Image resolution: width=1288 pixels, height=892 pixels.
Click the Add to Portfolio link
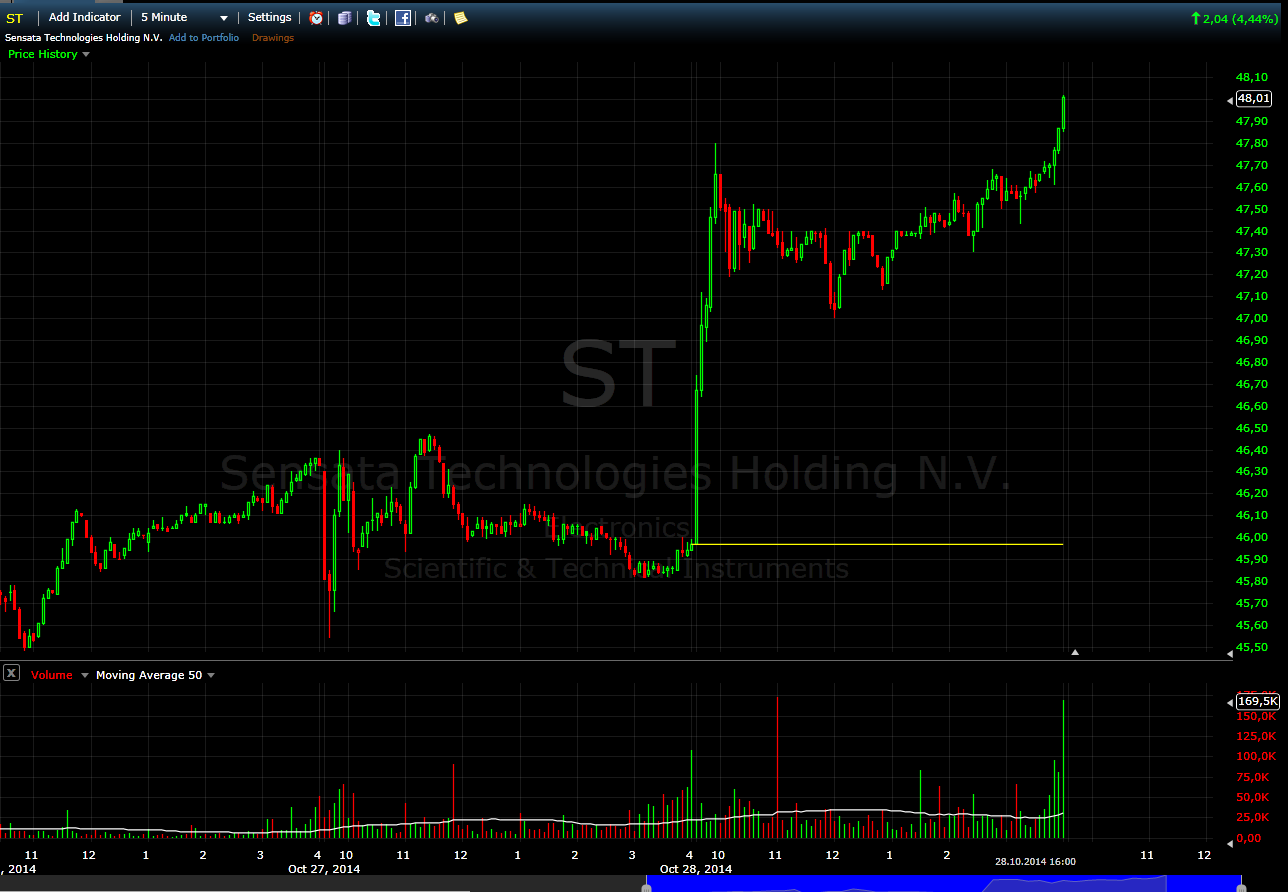[x=204, y=38]
